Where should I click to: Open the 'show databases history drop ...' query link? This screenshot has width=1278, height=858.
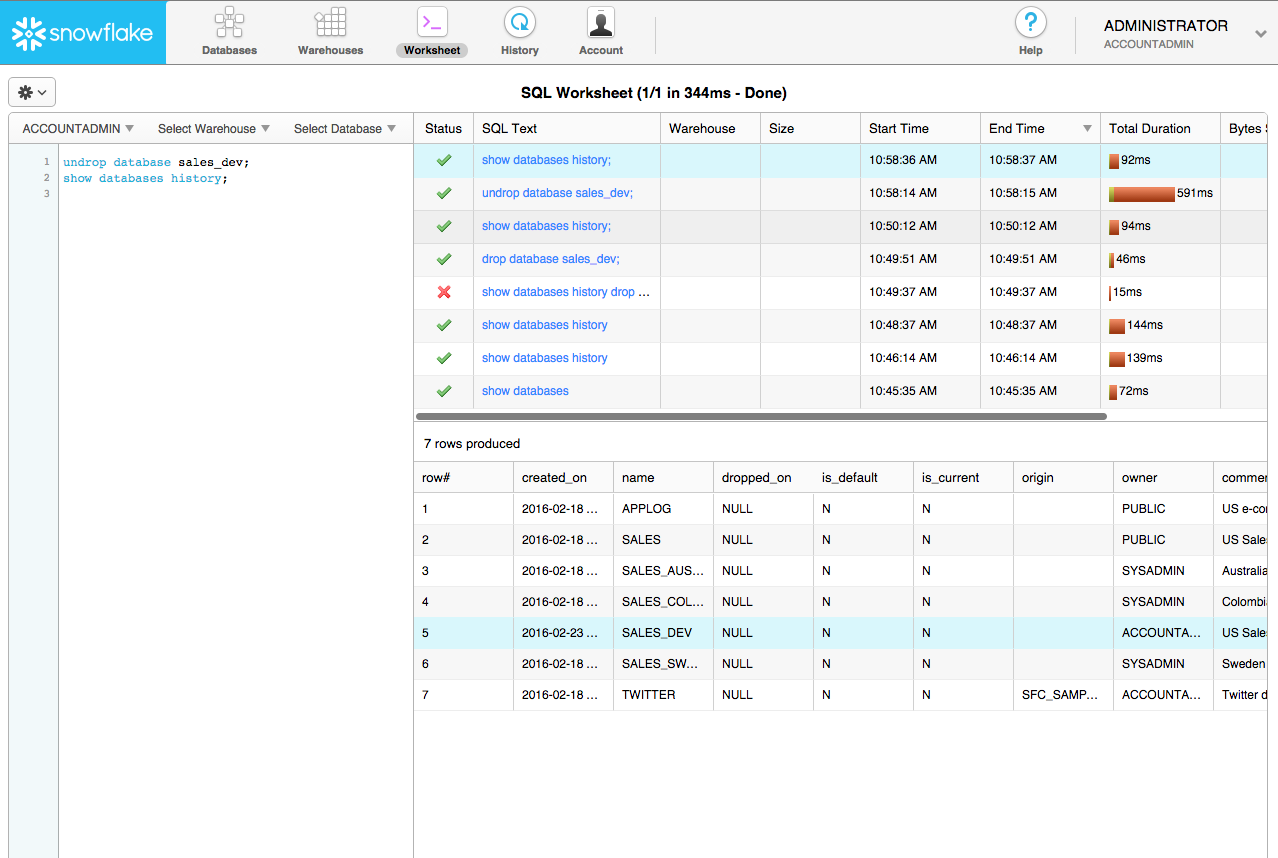pyautogui.click(x=566, y=292)
